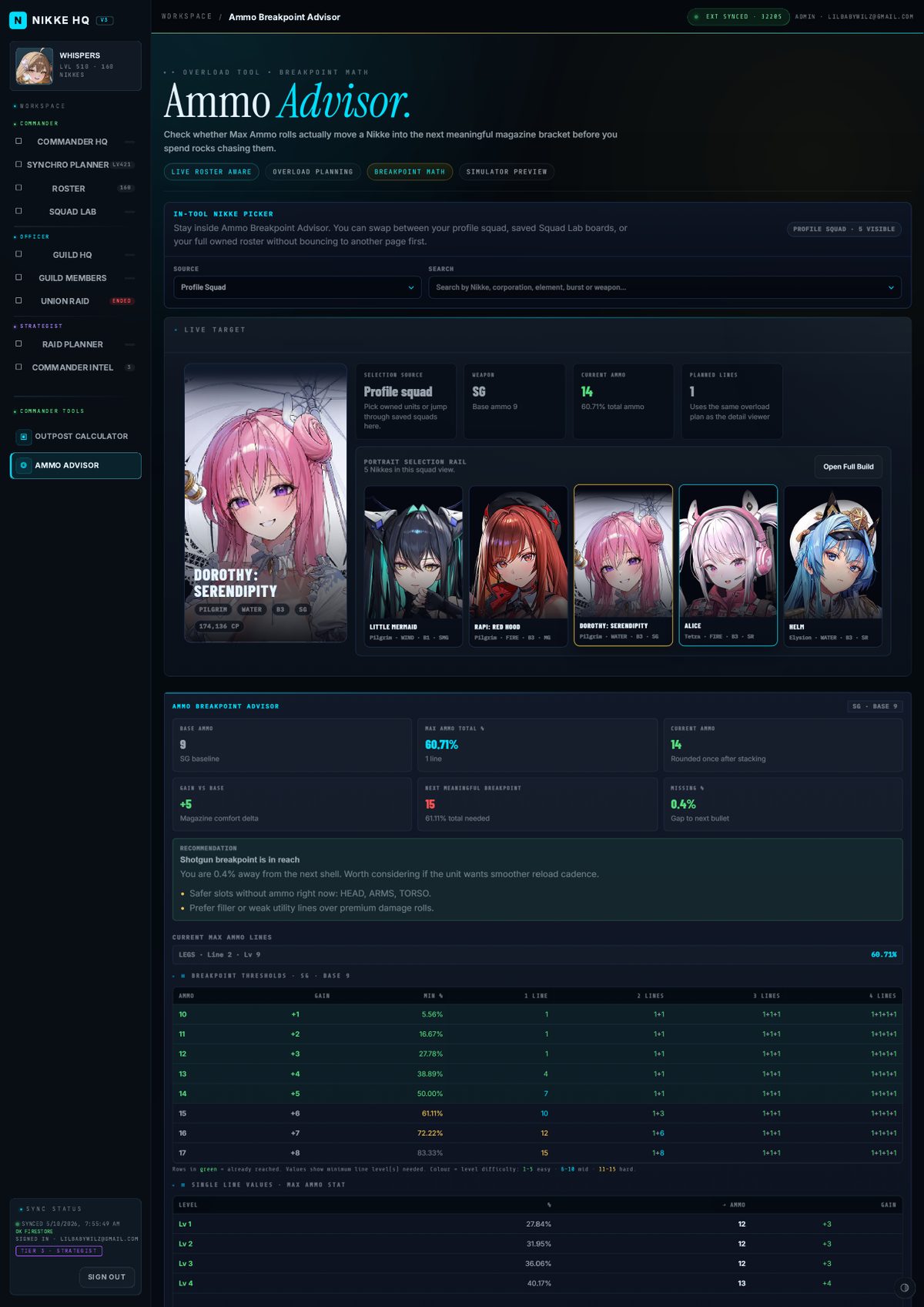The image size is (924, 1307).
Task: Click the 'Shotgun breakpoint is in reach' heading
Action: [239, 860]
